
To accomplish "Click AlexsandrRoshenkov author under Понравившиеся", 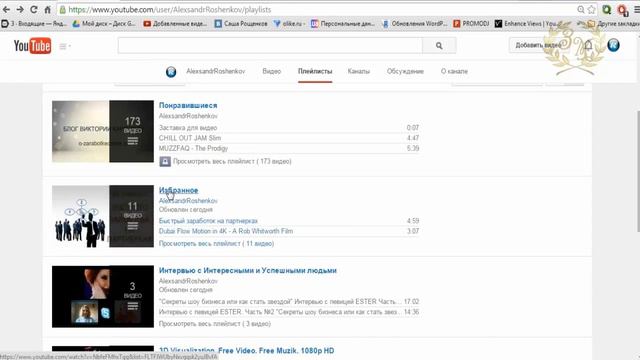I will 188,116.
